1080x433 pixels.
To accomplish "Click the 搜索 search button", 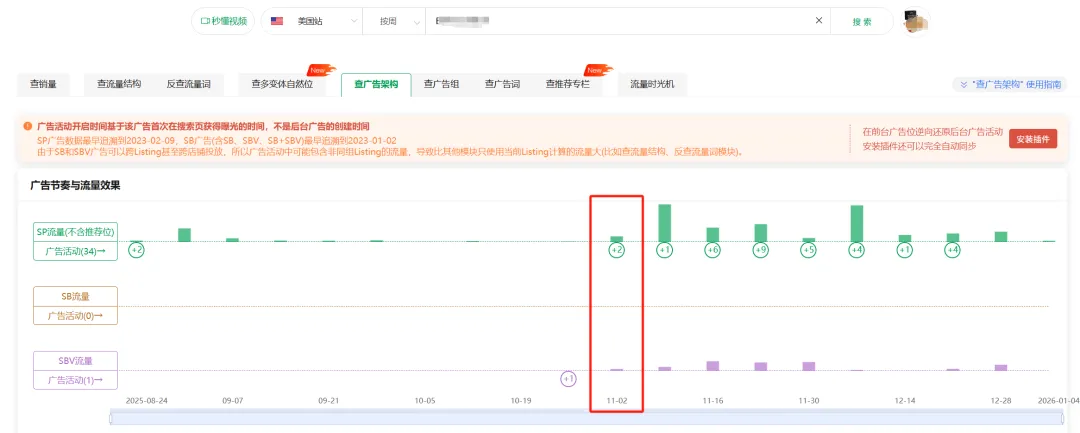I will point(862,21).
